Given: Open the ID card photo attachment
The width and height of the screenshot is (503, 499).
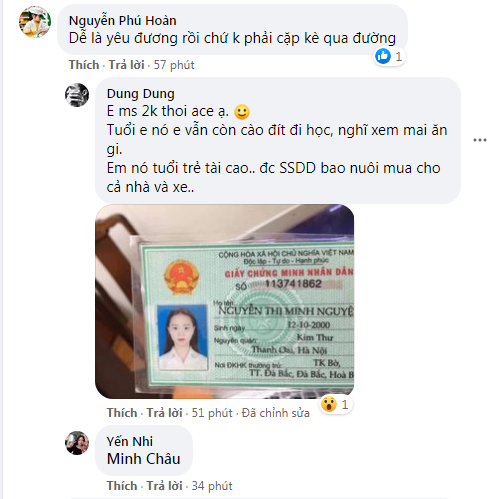Looking at the screenshot, I should 225,301.
